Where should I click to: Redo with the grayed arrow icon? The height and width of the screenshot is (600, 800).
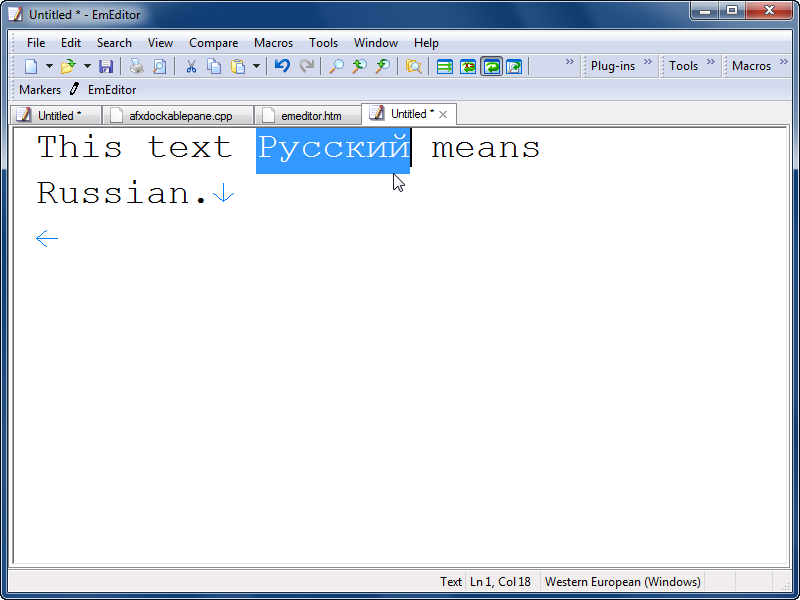pos(306,66)
